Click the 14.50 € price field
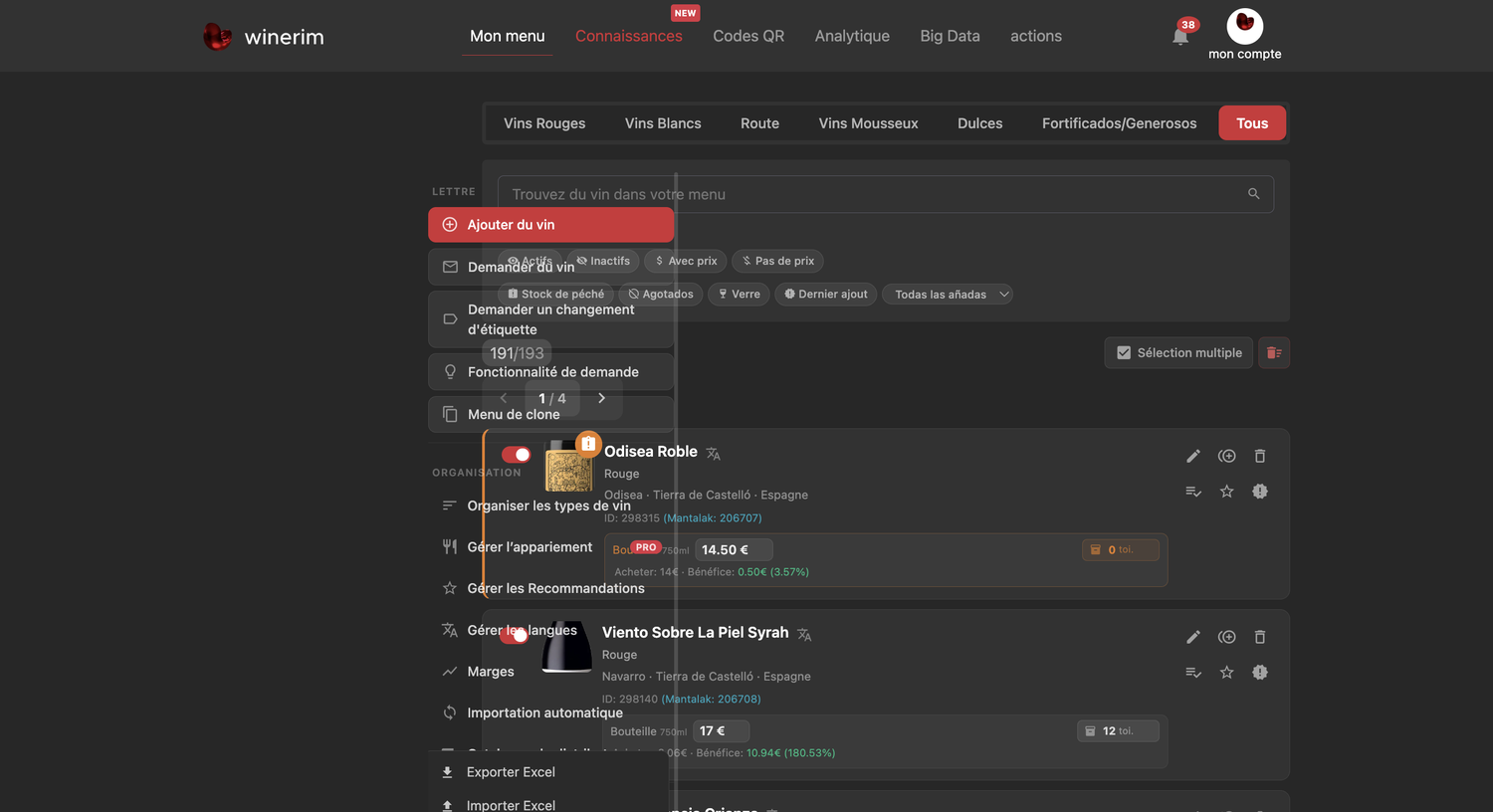 point(734,549)
